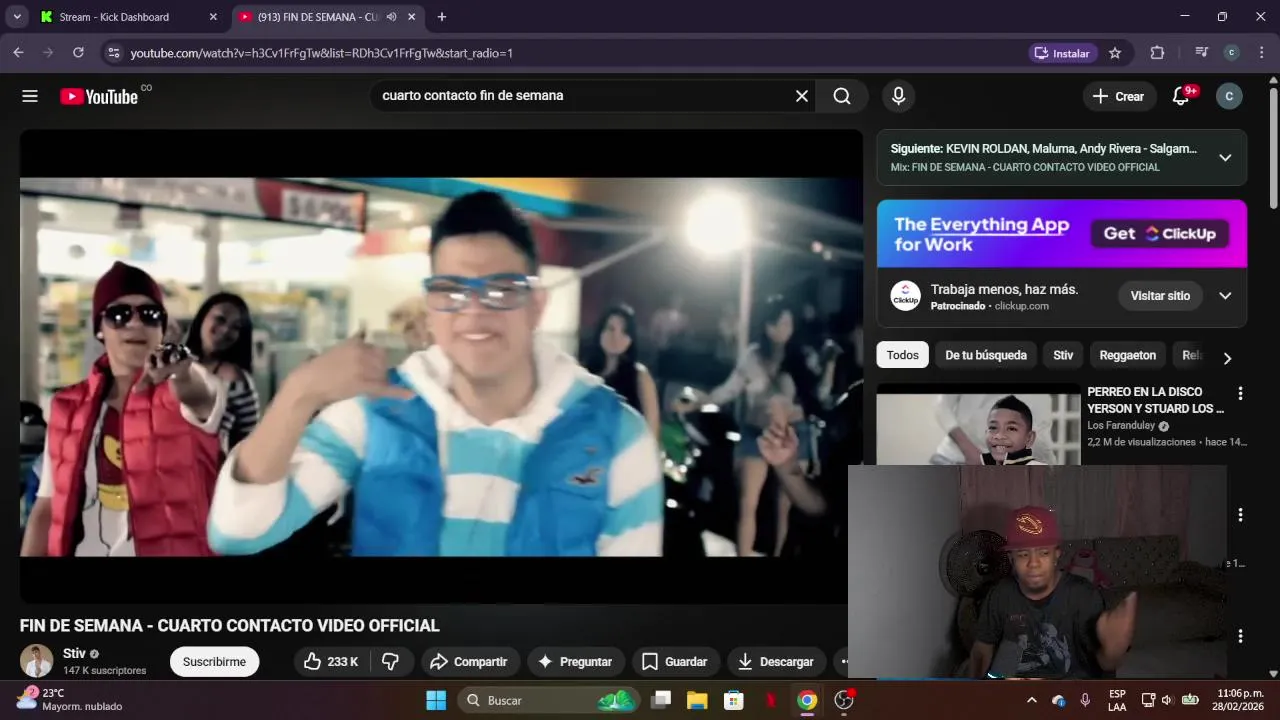Screen dimensions: 1280x720
Task: Go to YouTube home via logo
Action: coord(99,96)
